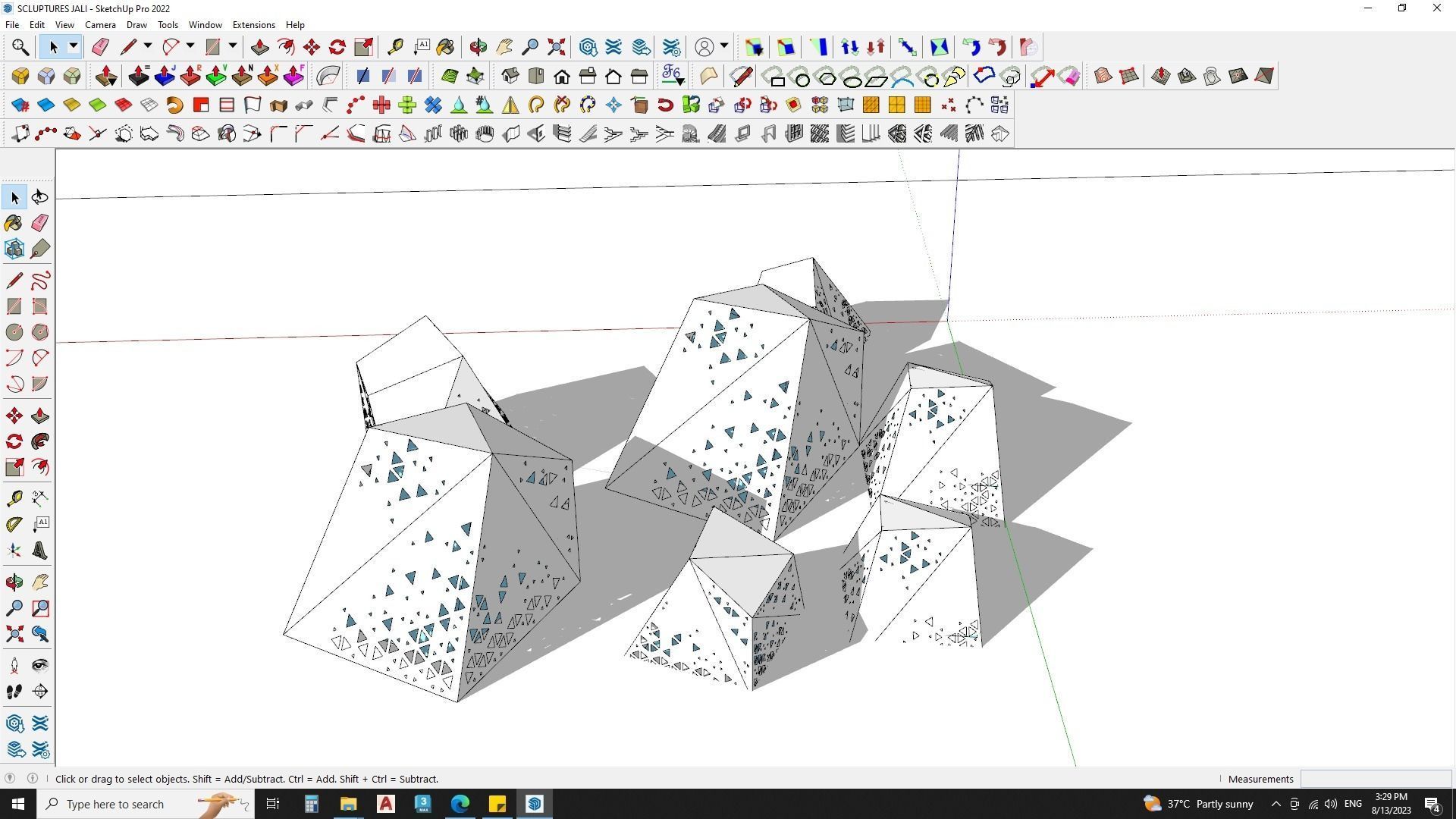This screenshot has width=1456, height=819.
Task: Select the Text label tool in left toolbar
Action: point(40,524)
